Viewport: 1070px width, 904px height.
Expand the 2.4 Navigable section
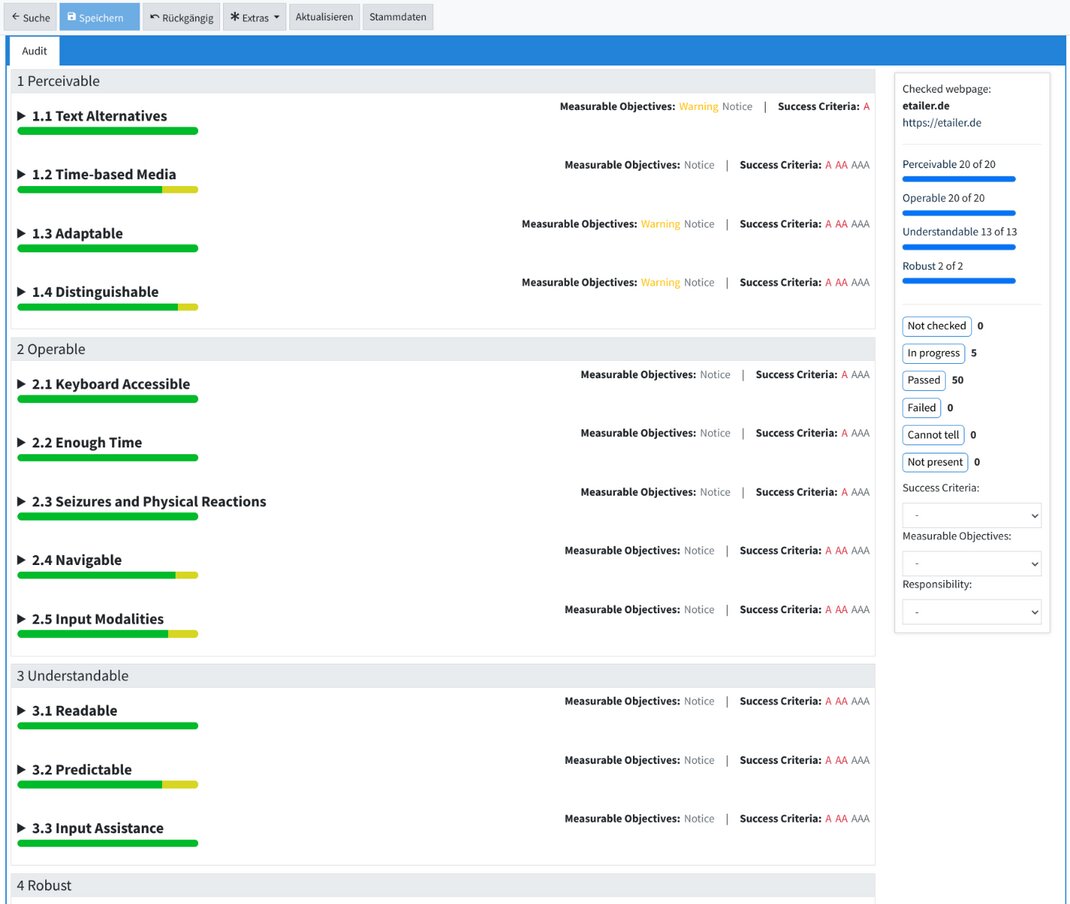76,560
